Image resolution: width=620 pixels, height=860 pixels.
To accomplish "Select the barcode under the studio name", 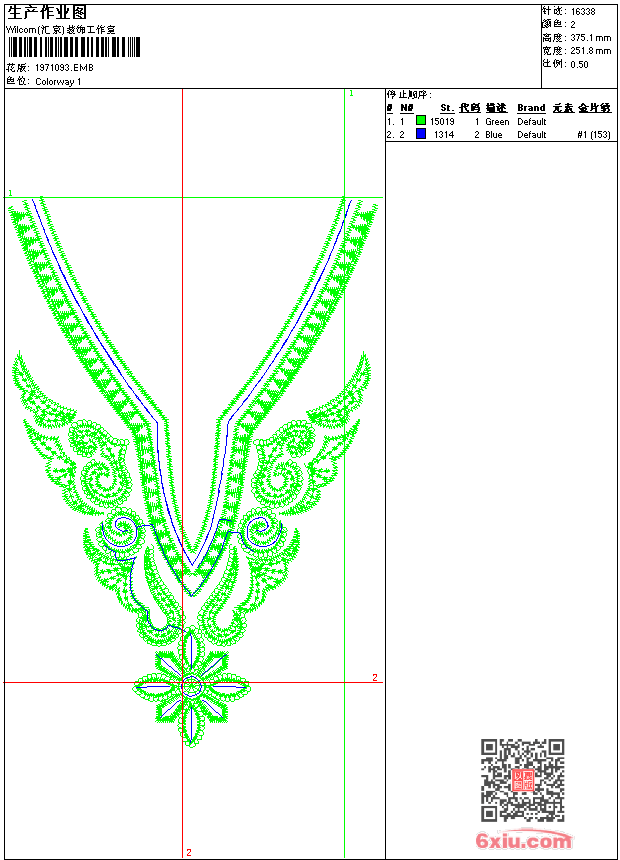I will [74, 48].
